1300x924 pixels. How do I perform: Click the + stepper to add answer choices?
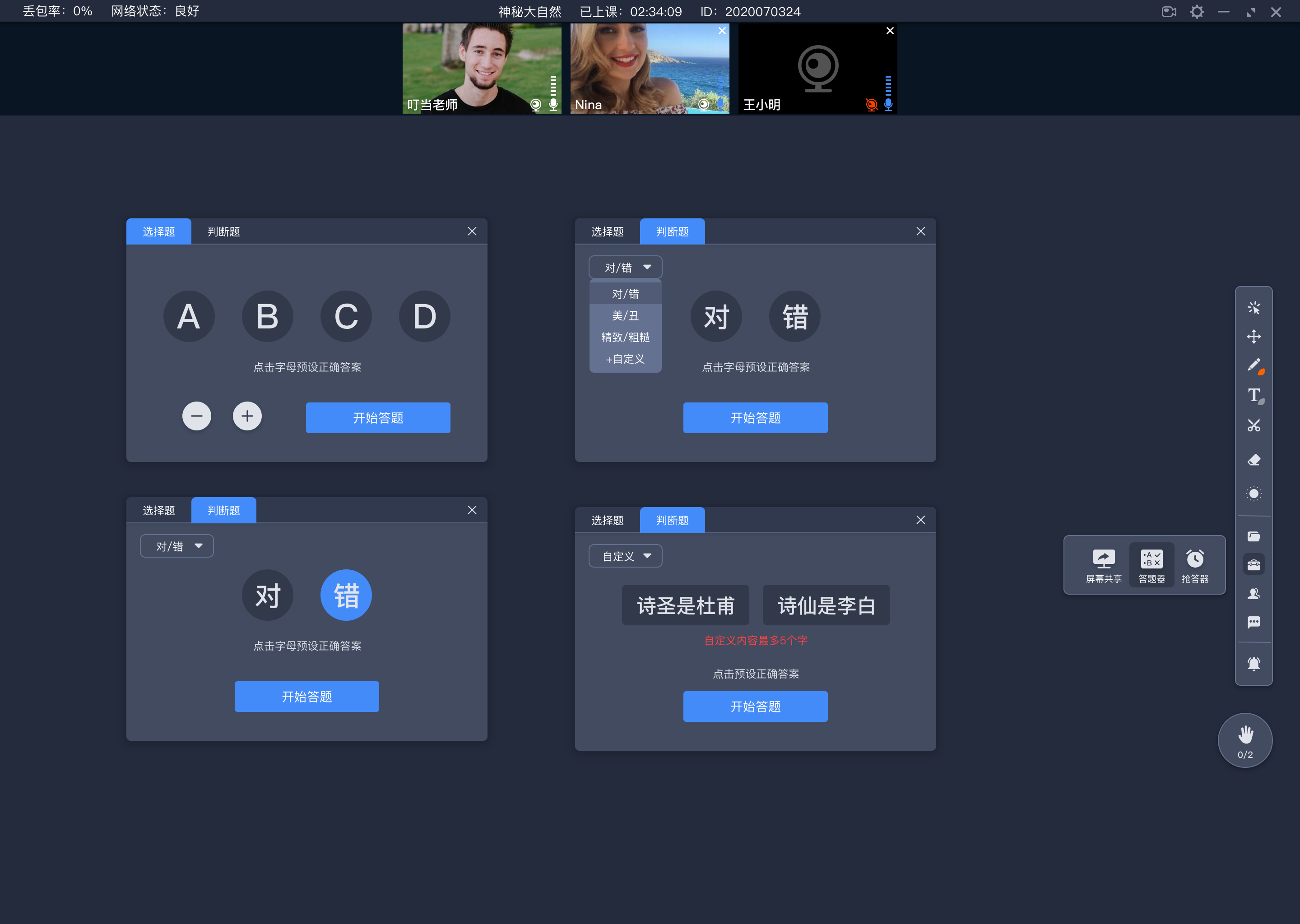pos(247,416)
